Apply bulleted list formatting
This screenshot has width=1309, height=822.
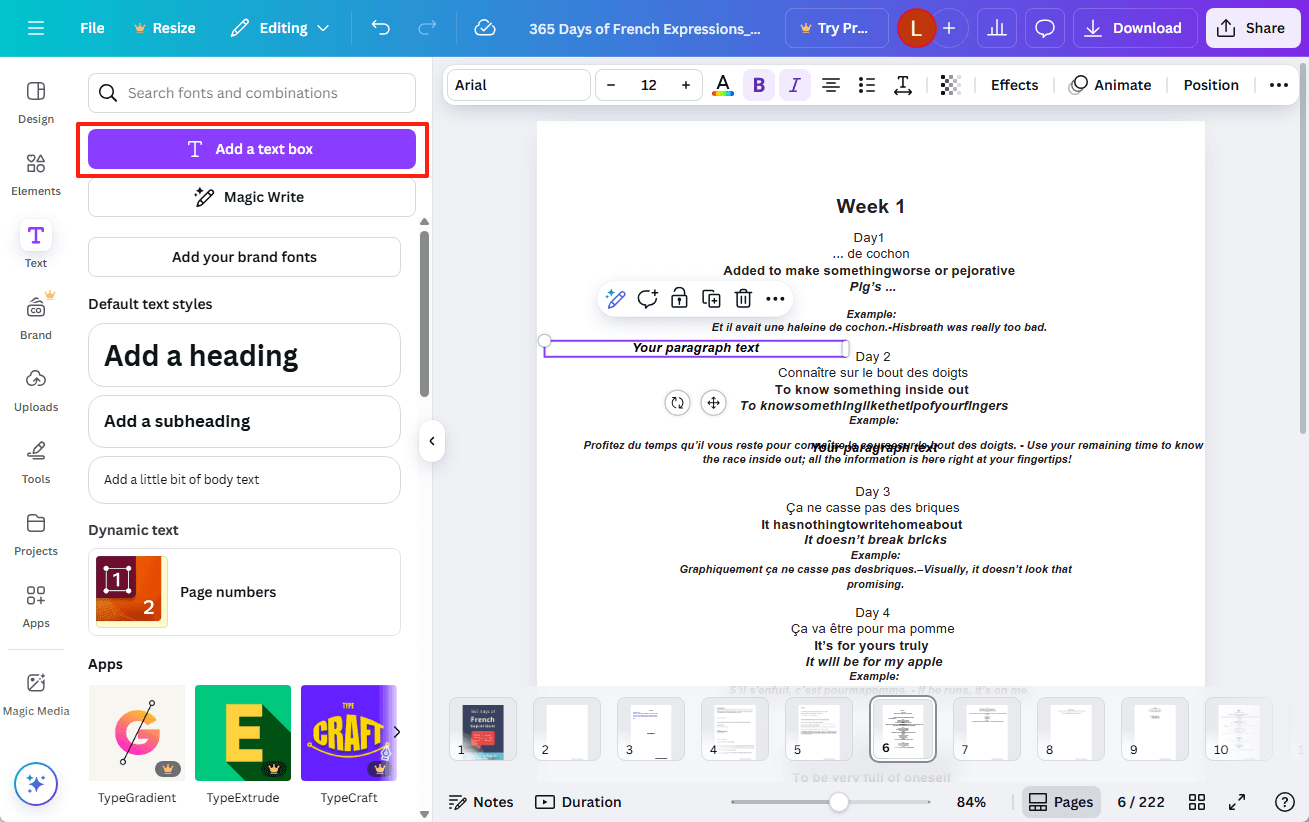coord(867,85)
